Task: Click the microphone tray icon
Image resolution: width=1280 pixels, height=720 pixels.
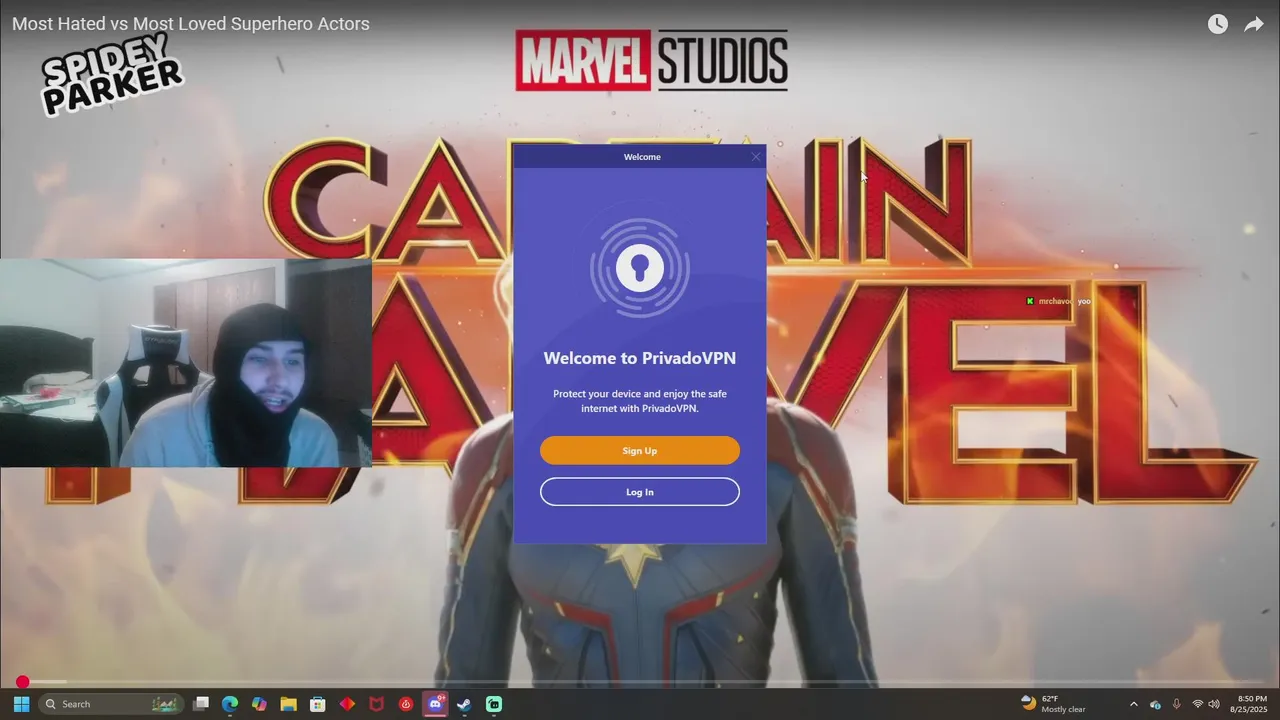Action: (1176, 704)
